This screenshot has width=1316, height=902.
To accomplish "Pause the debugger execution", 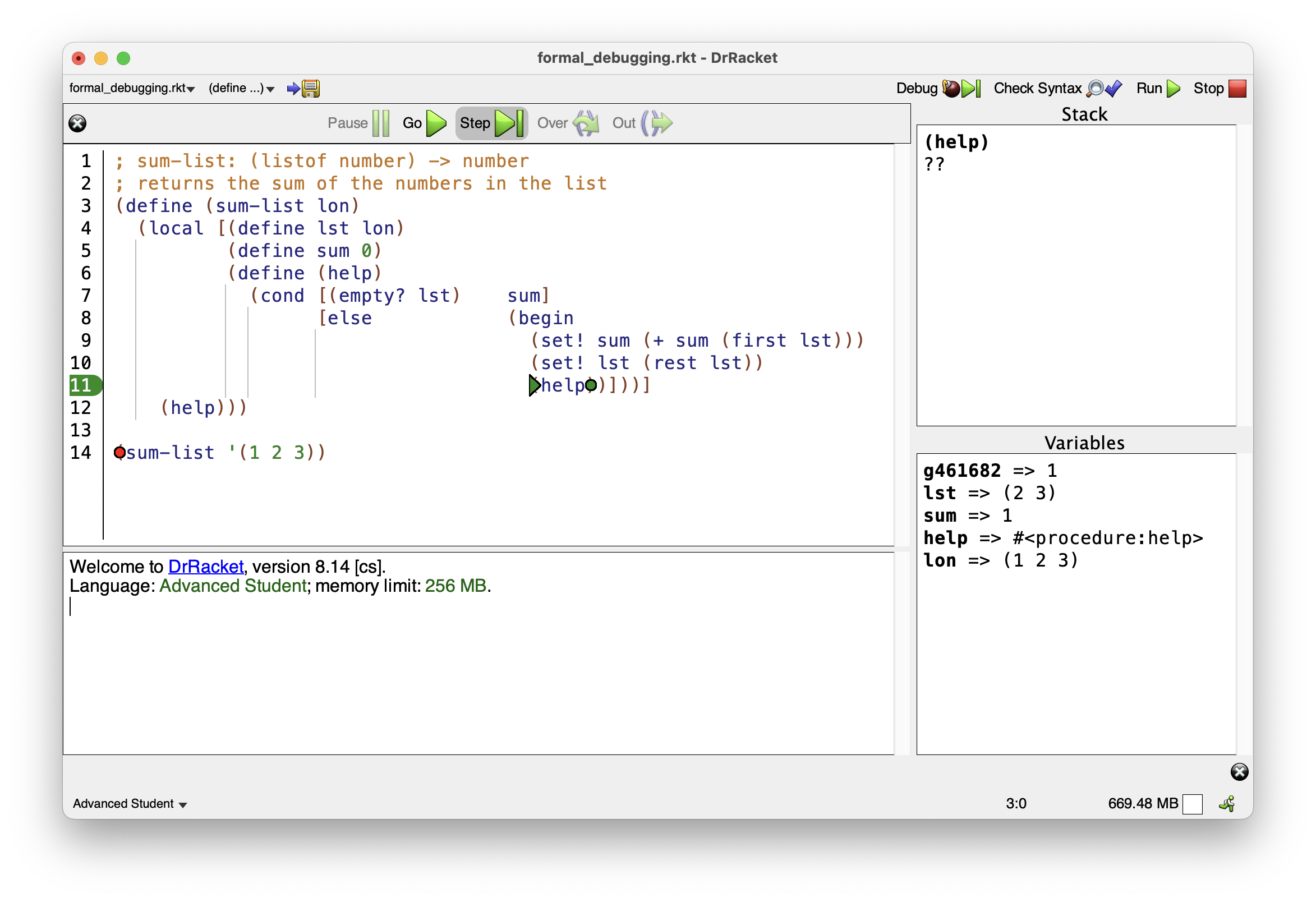I will pos(357,123).
